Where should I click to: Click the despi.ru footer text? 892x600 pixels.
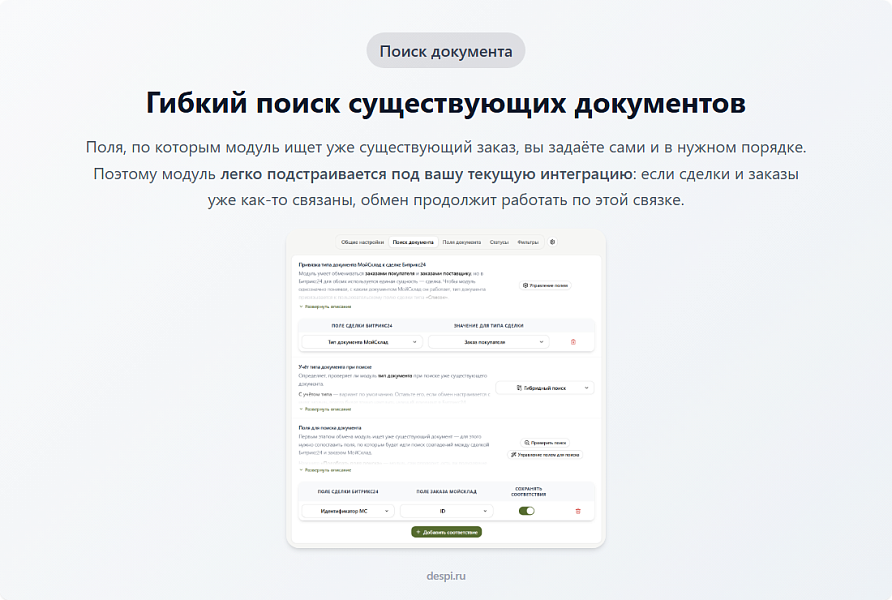pyautogui.click(x=446, y=576)
